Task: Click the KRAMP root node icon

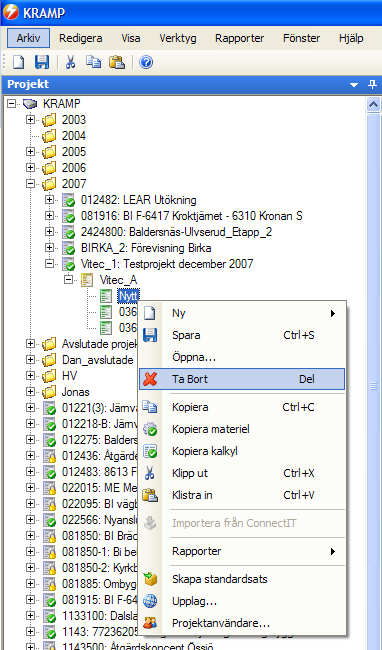Action: click(x=30, y=104)
